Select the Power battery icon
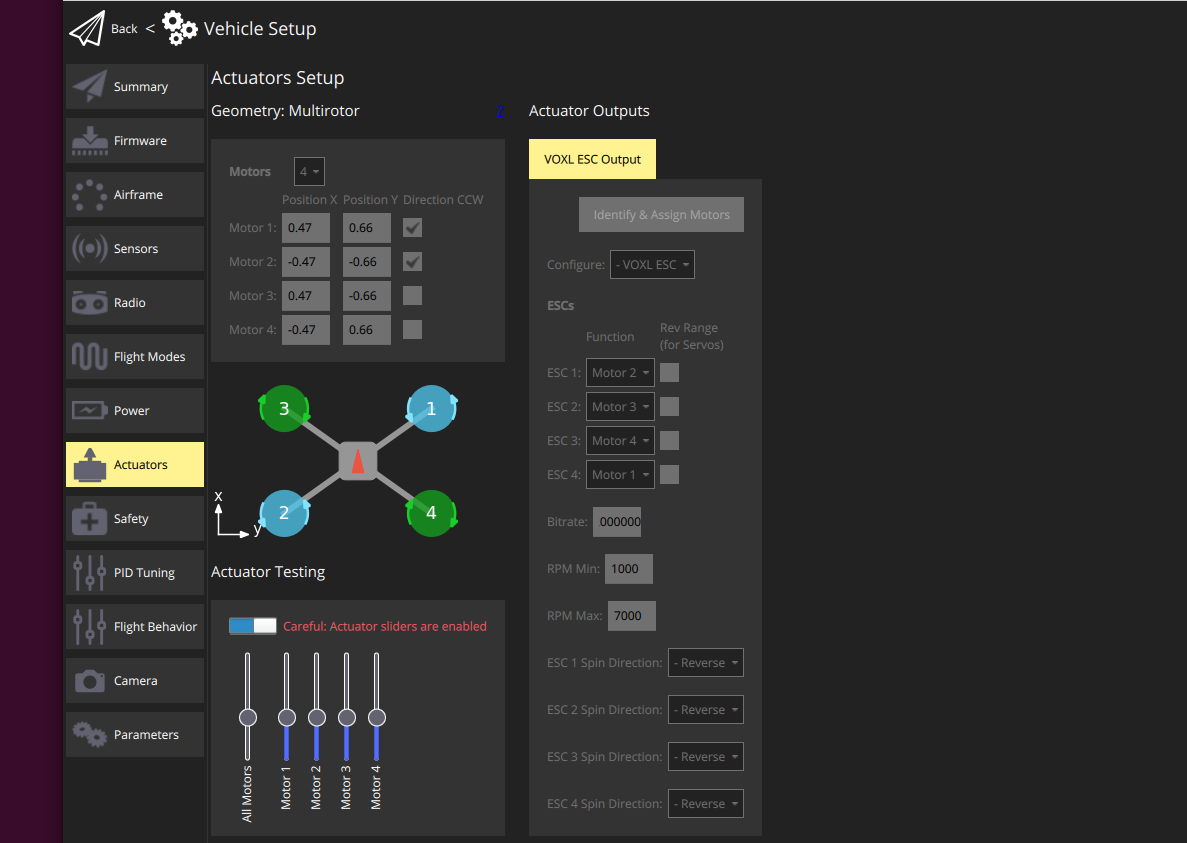The height and width of the screenshot is (843, 1187). coord(90,411)
